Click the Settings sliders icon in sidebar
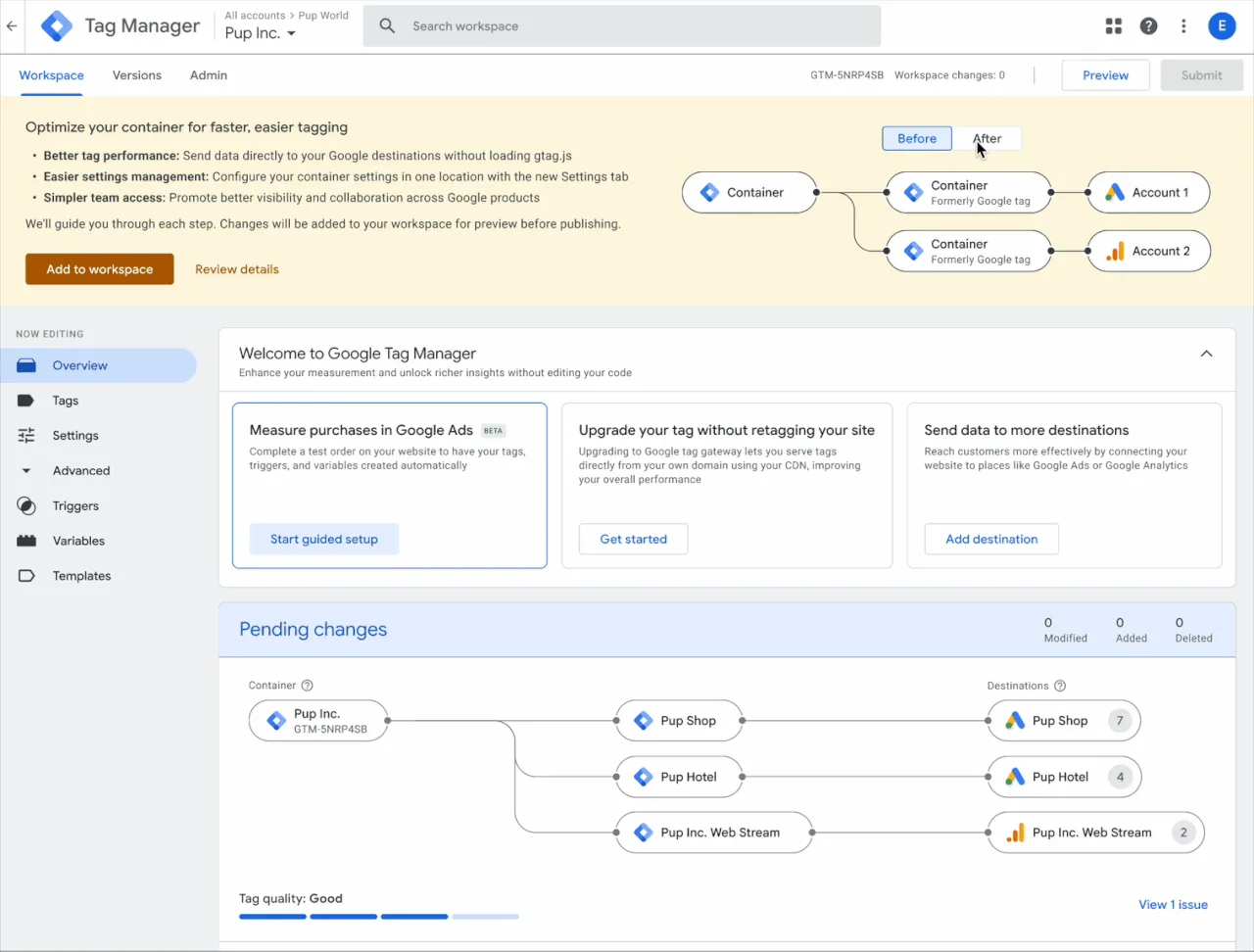Image resolution: width=1254 pixels, height=952 pixels. [26, 436]
